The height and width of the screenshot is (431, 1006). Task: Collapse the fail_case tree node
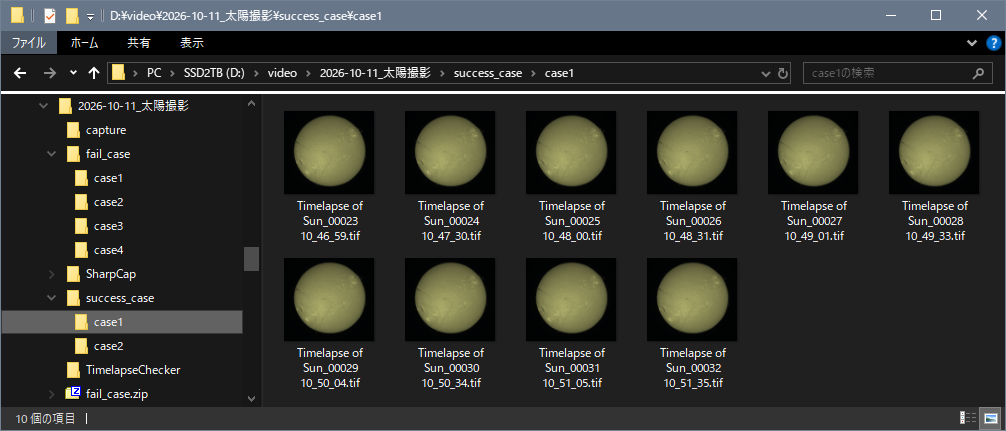coord(52,154)
